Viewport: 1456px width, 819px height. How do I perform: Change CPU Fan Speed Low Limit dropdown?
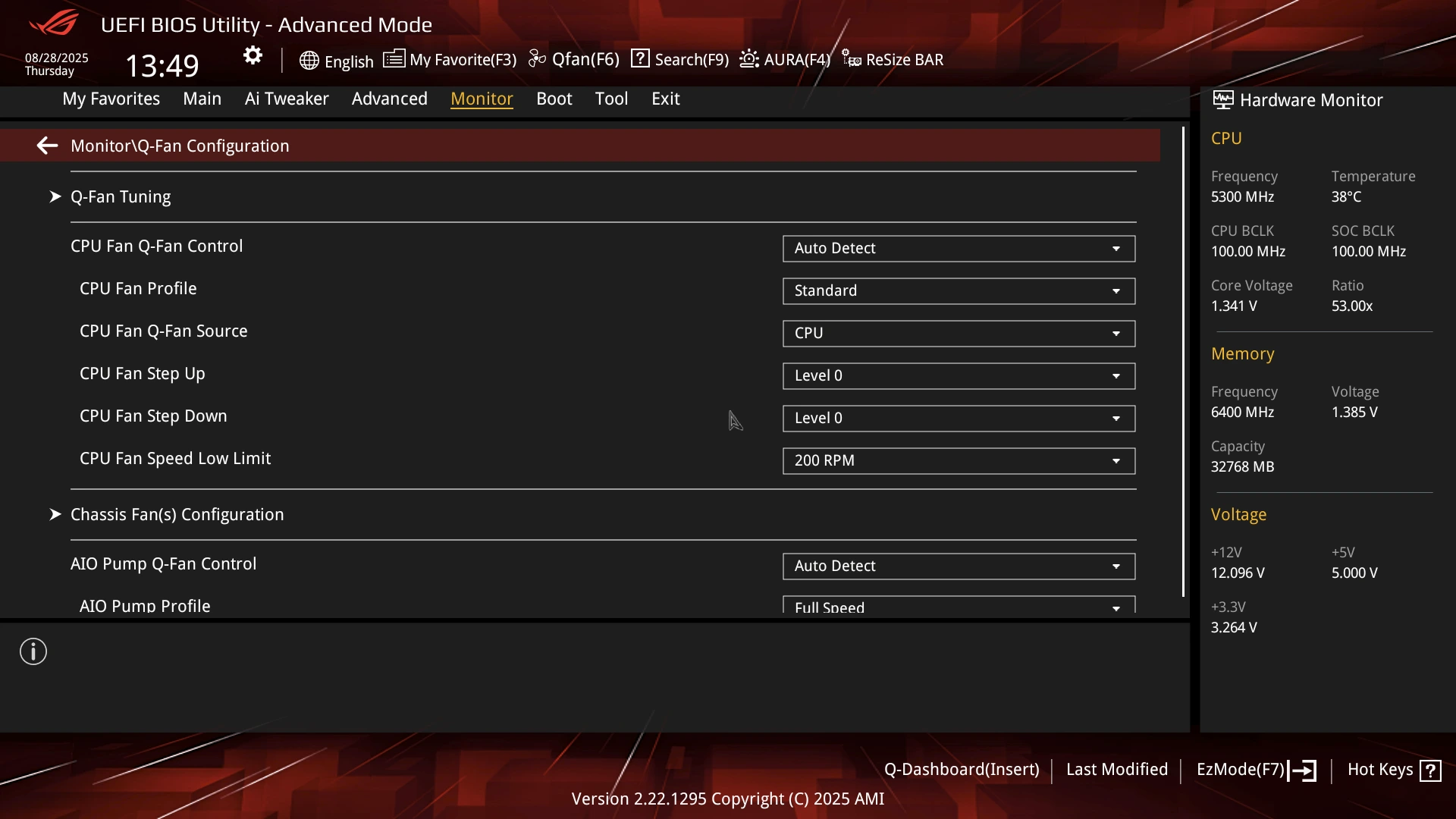(959, 461)
